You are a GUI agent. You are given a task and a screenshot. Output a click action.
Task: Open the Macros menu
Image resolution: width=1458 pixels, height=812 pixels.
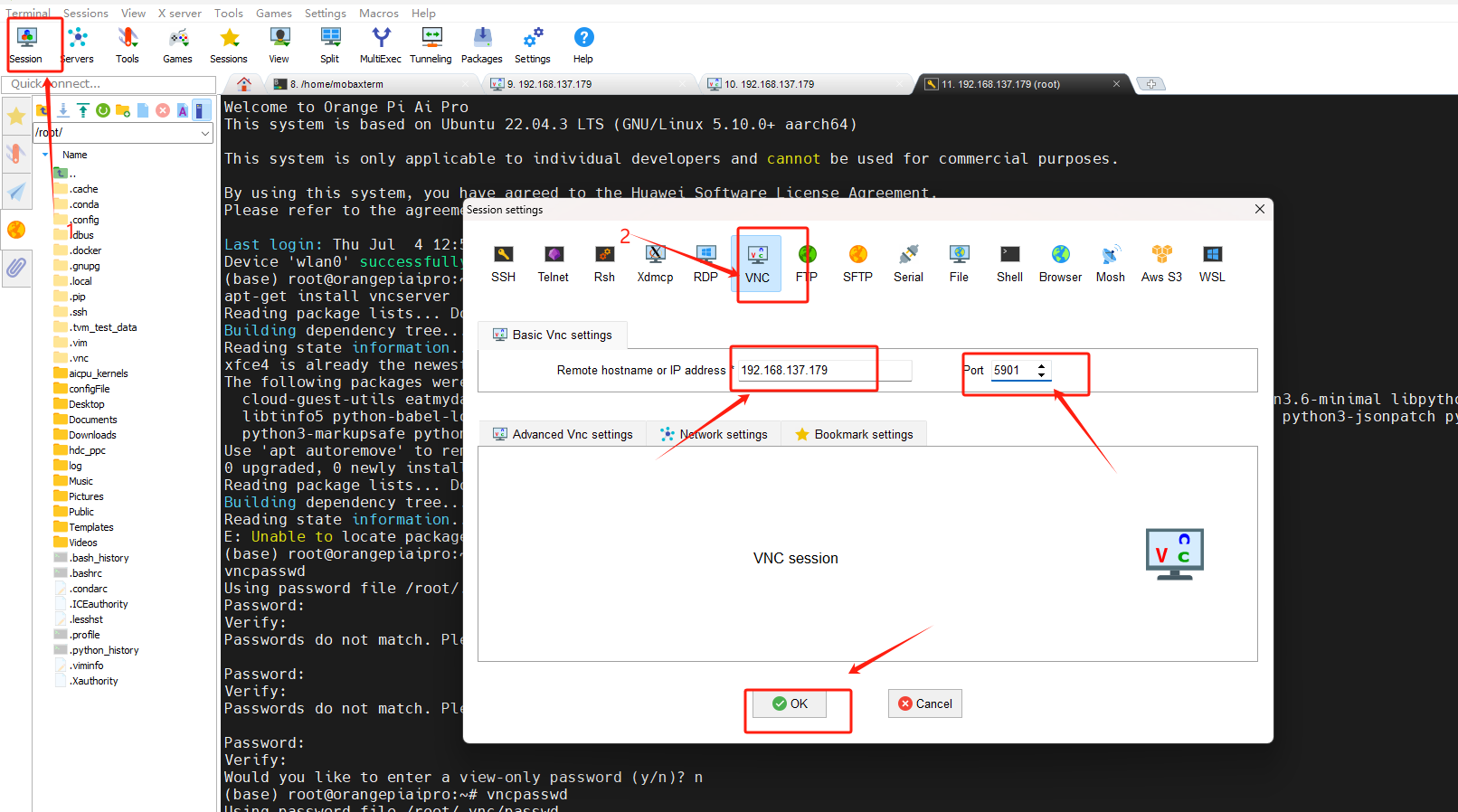click(379, 13)
